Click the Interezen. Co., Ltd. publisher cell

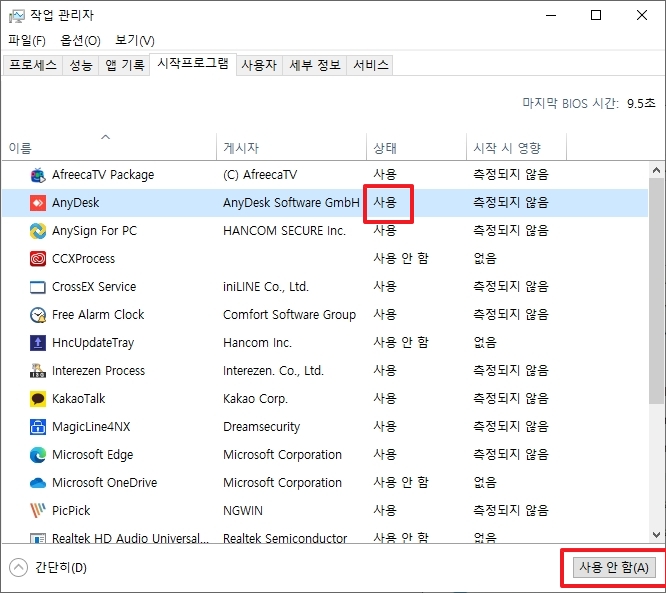click(273, 371)
